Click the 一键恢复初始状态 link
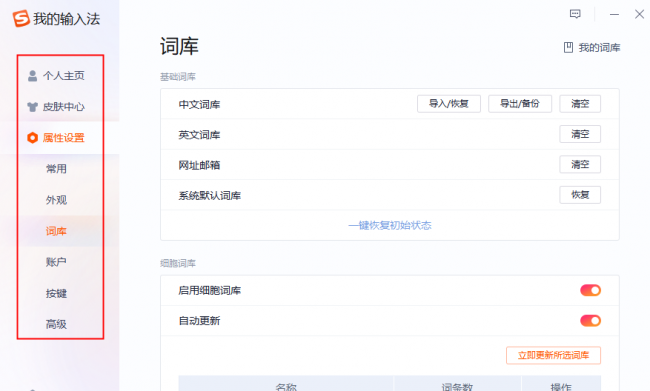Image resolution: width=650 pixels, height=391 pixels. point(390,225)
